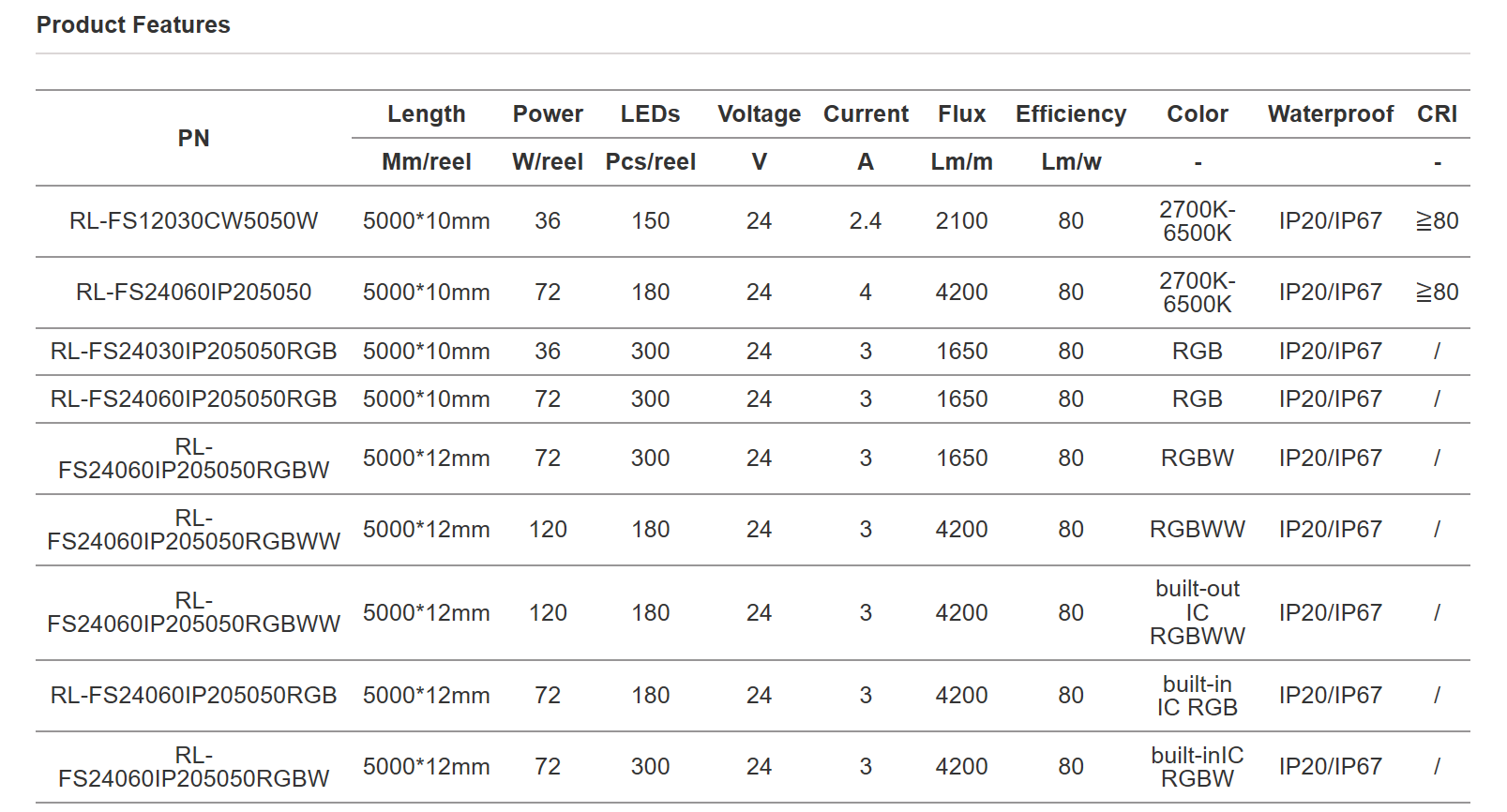Click the Product Features heading
This screenshot has height=812, width=1507.
click(133, 25)
